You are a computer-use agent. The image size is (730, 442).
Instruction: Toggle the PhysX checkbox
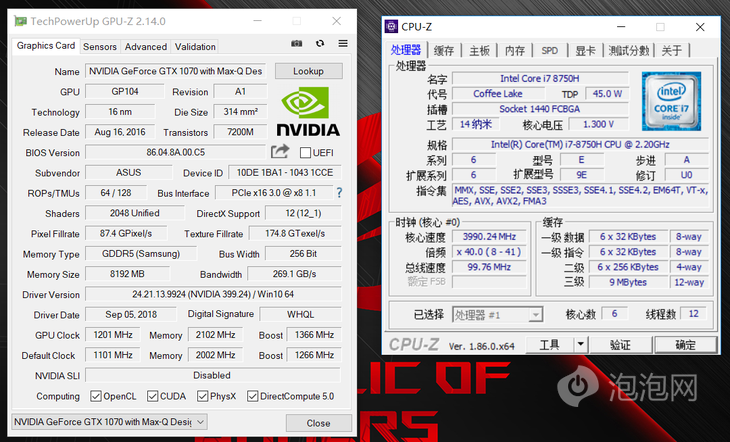pyautogui.click(x=202, y=396)
